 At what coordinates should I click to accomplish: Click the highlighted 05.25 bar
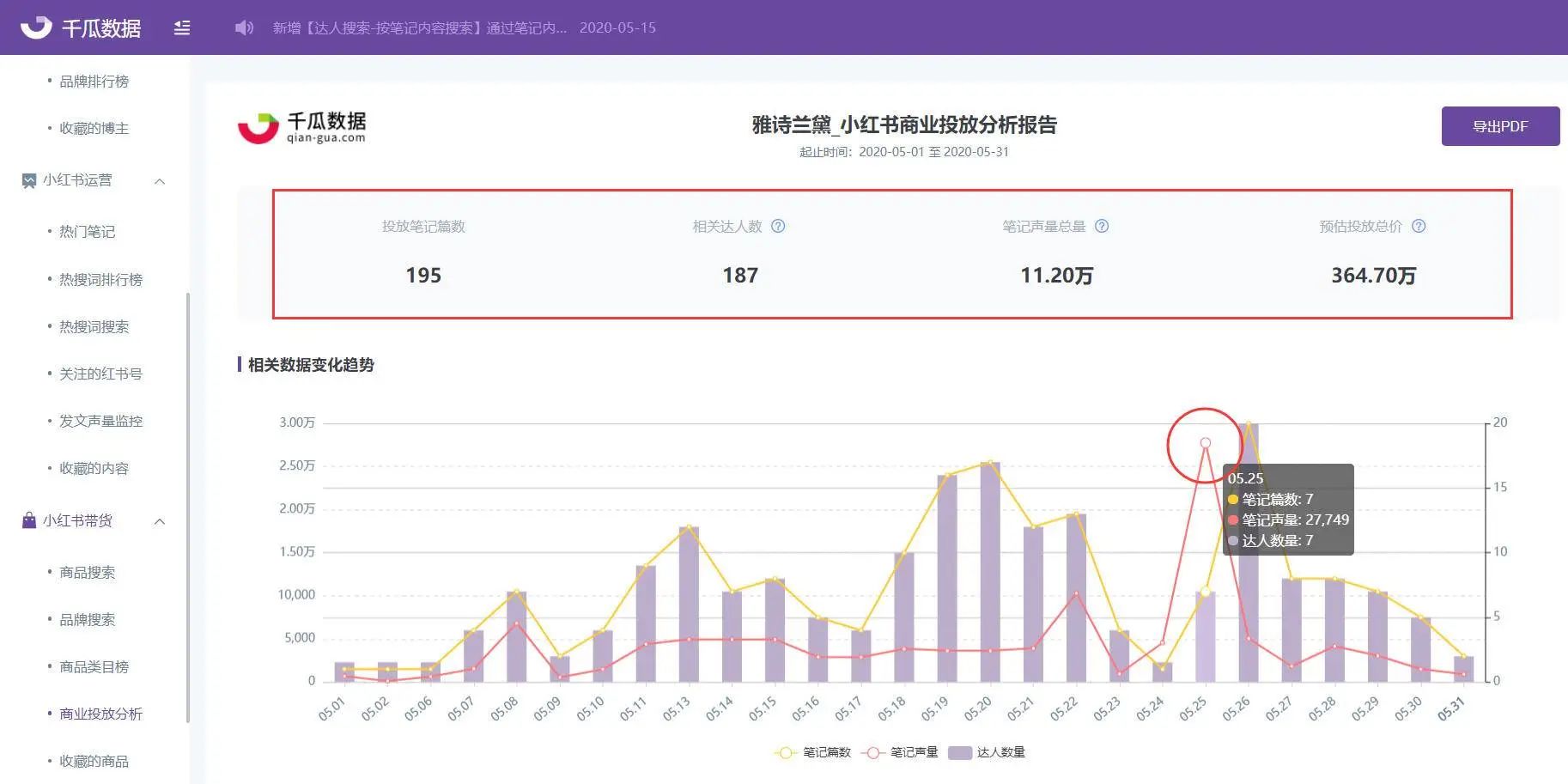tap(1205, 636)
